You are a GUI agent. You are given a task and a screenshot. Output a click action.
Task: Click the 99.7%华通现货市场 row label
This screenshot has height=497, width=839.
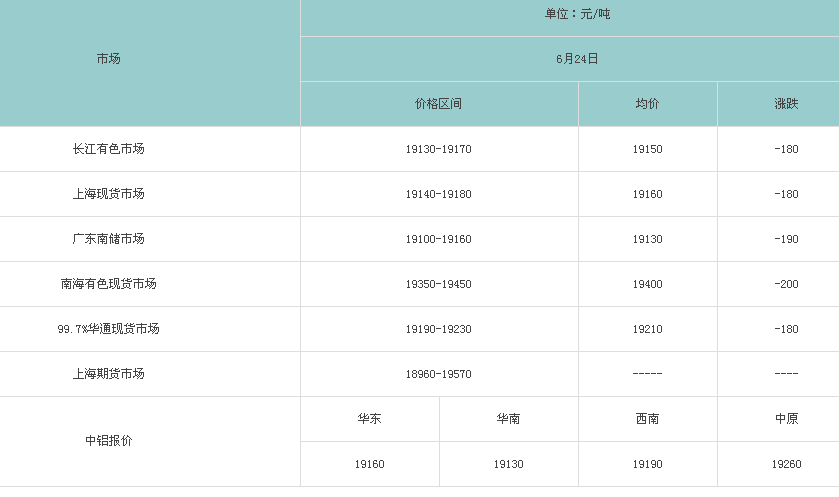point(108,329)
